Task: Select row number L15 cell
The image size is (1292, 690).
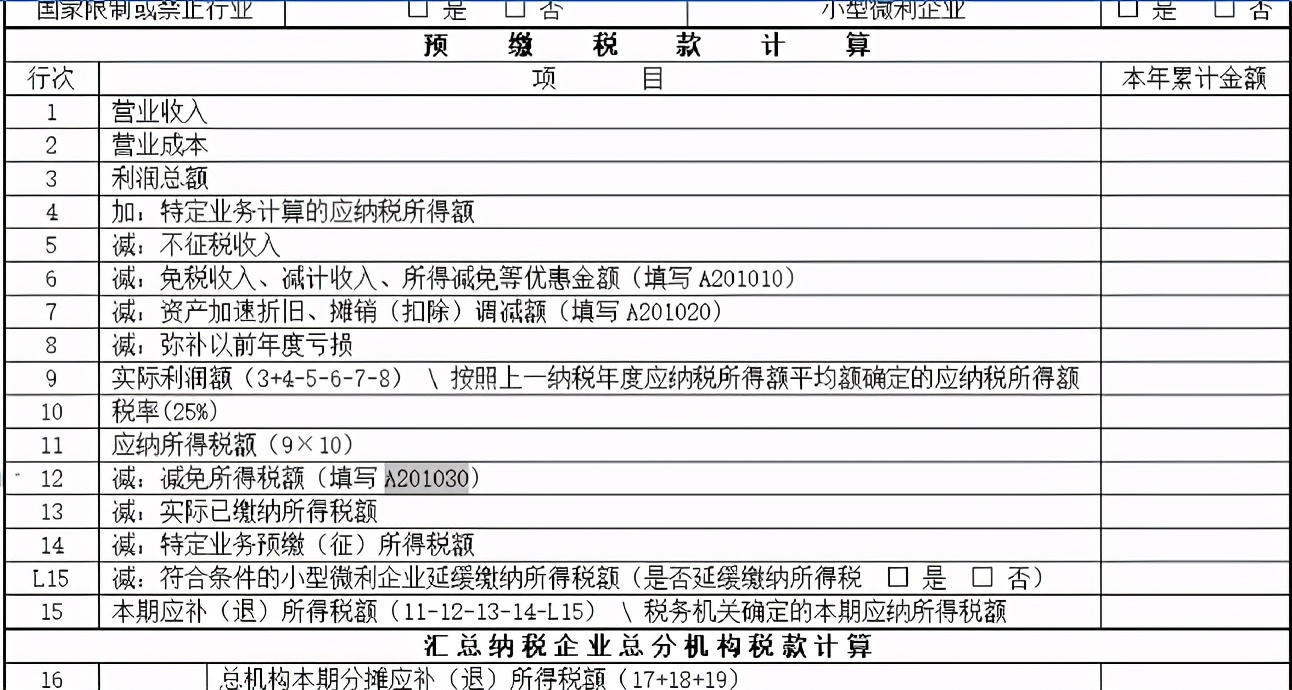Action: (50, 577)
